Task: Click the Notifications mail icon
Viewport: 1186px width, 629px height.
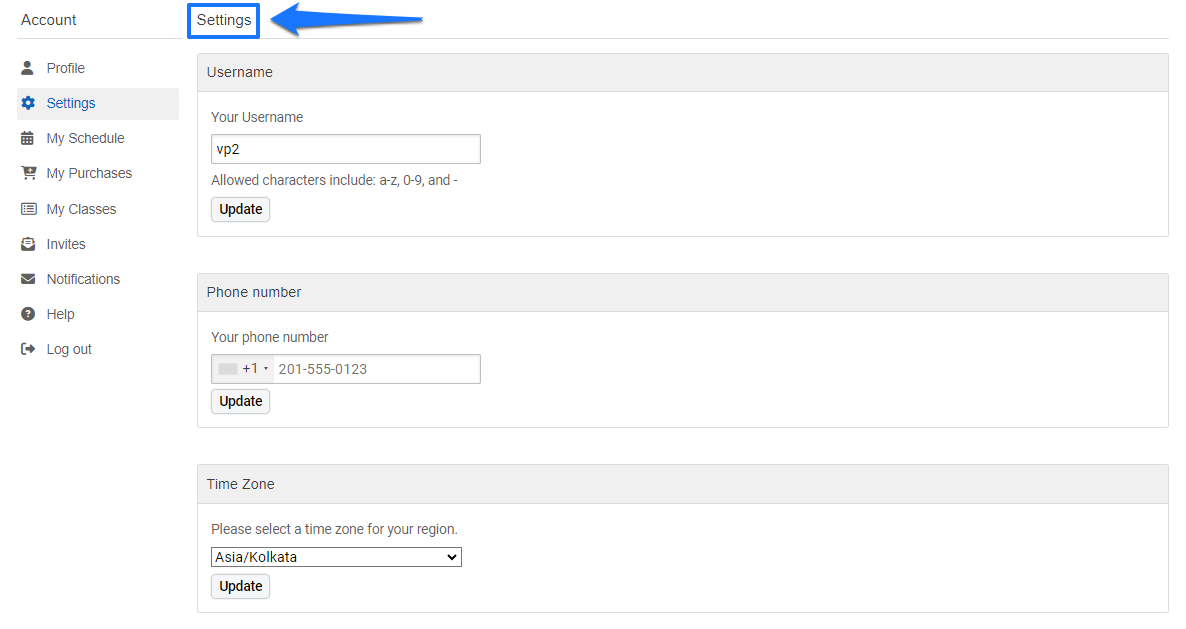Action: click(x=28, y=279)
